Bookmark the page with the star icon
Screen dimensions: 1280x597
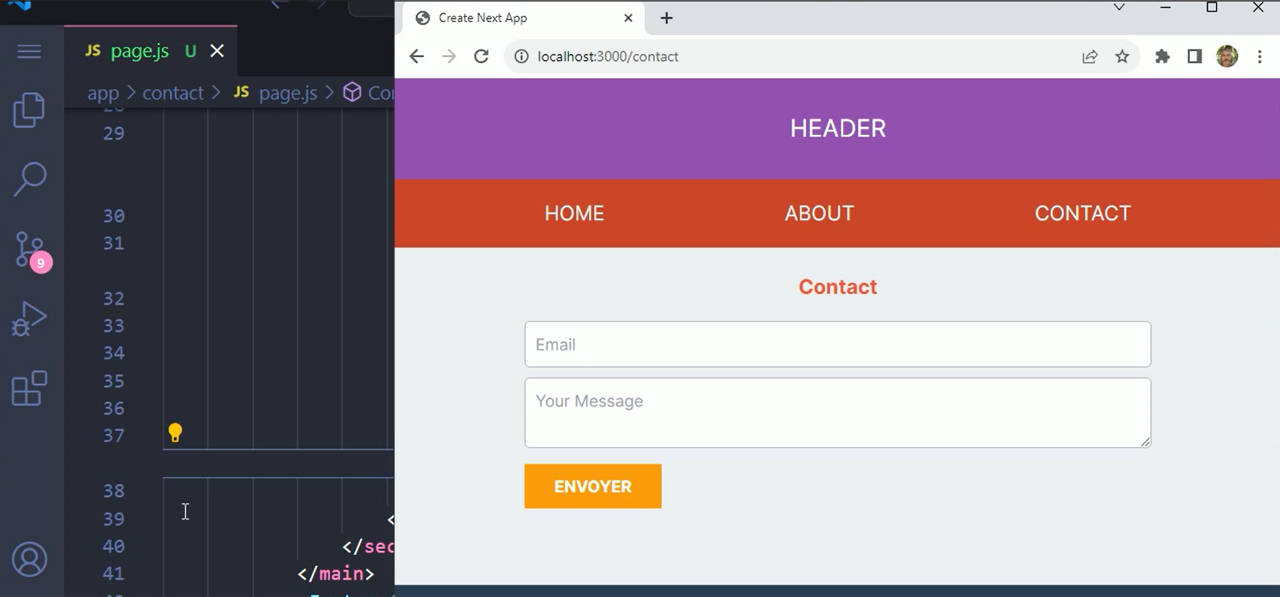[1122, 56]
